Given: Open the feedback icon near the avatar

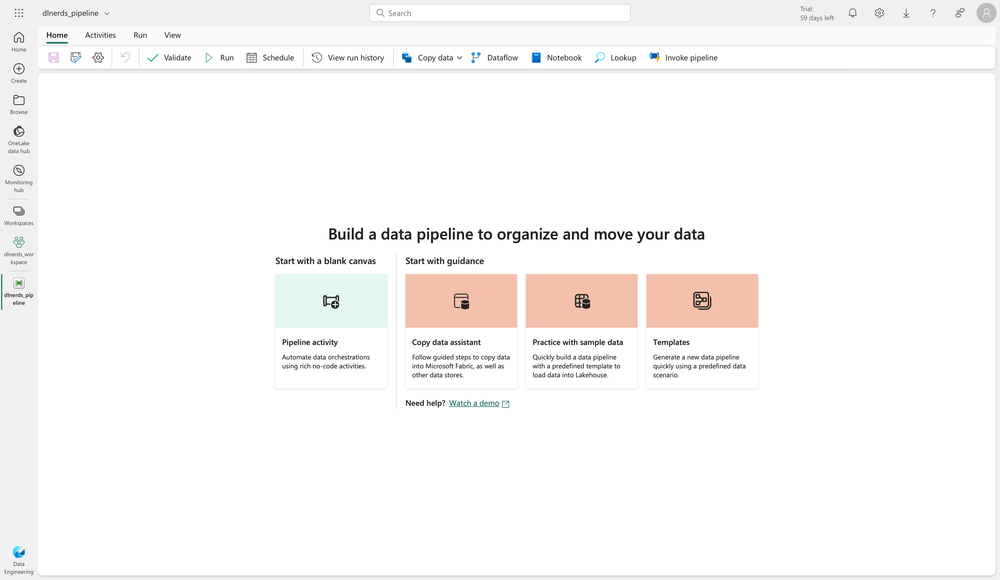Looking at the screenshot, I should [957, 13].
